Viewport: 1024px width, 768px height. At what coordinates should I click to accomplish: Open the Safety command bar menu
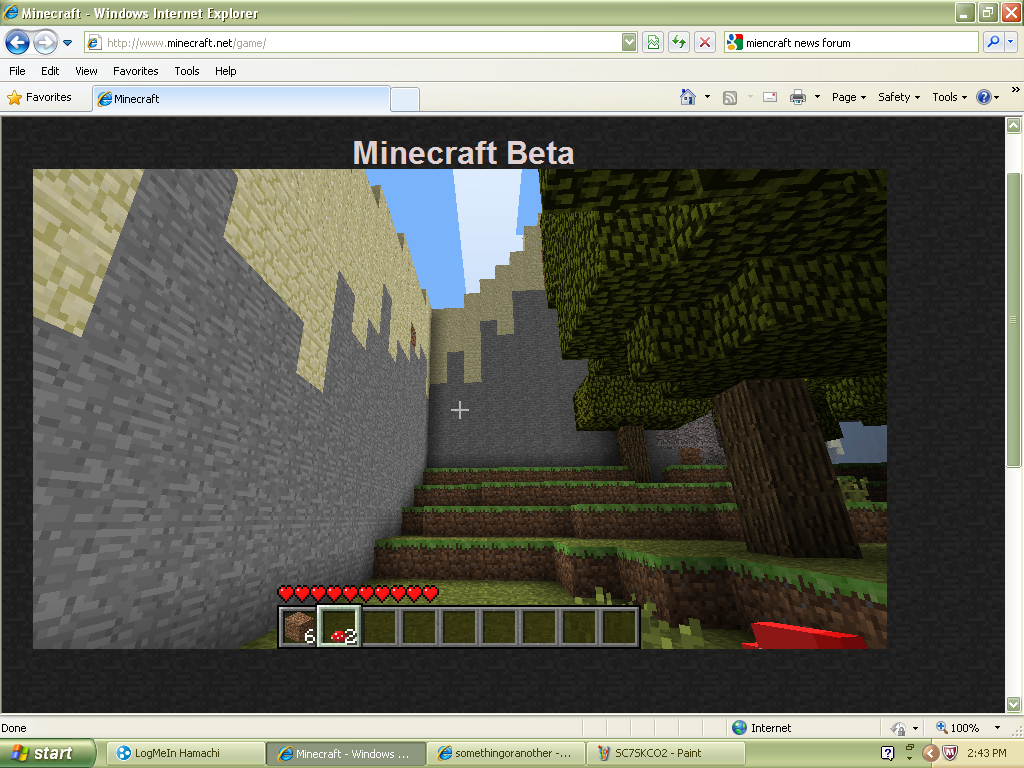point(899,97)
